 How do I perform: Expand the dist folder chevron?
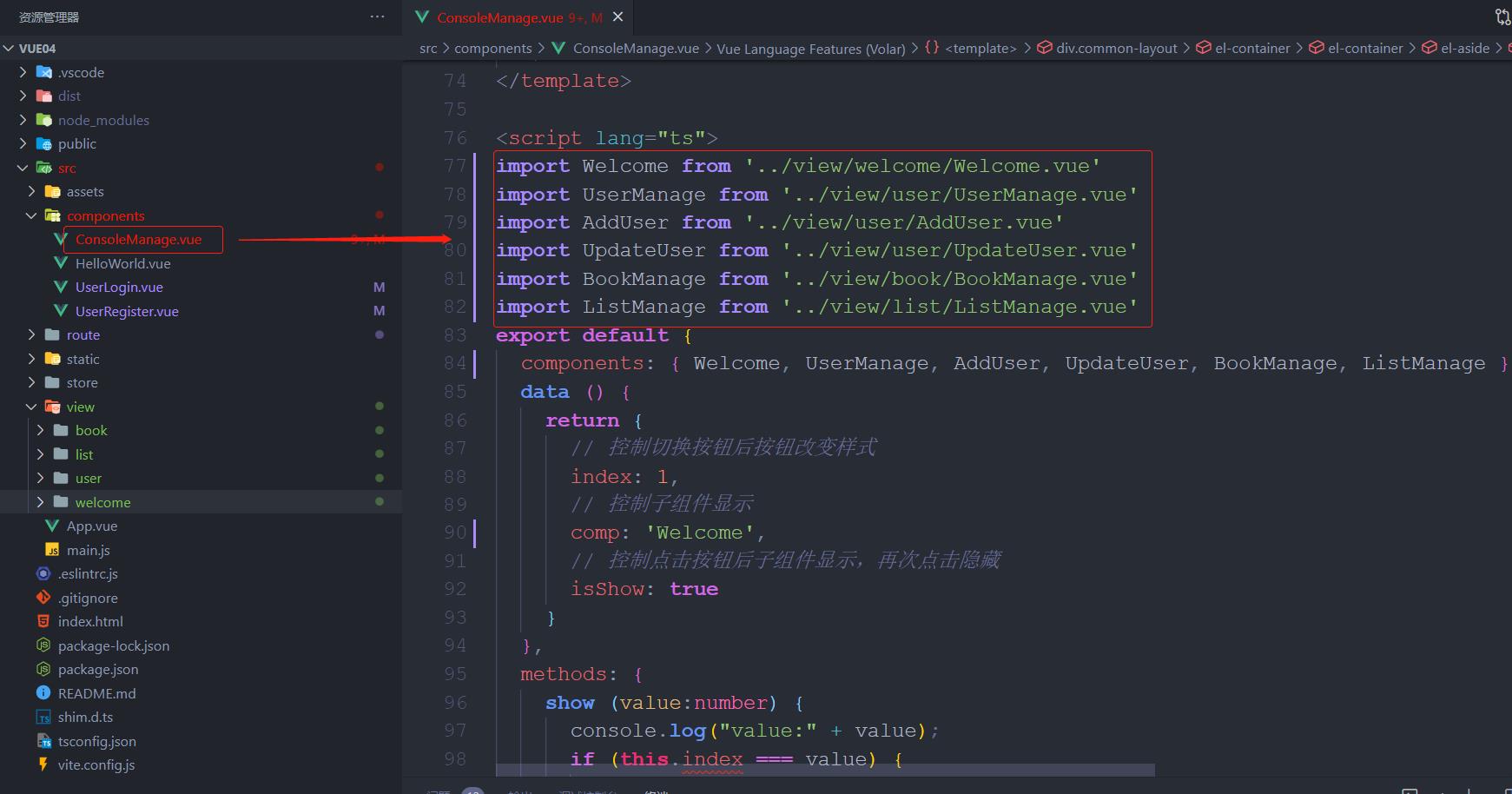23,96
